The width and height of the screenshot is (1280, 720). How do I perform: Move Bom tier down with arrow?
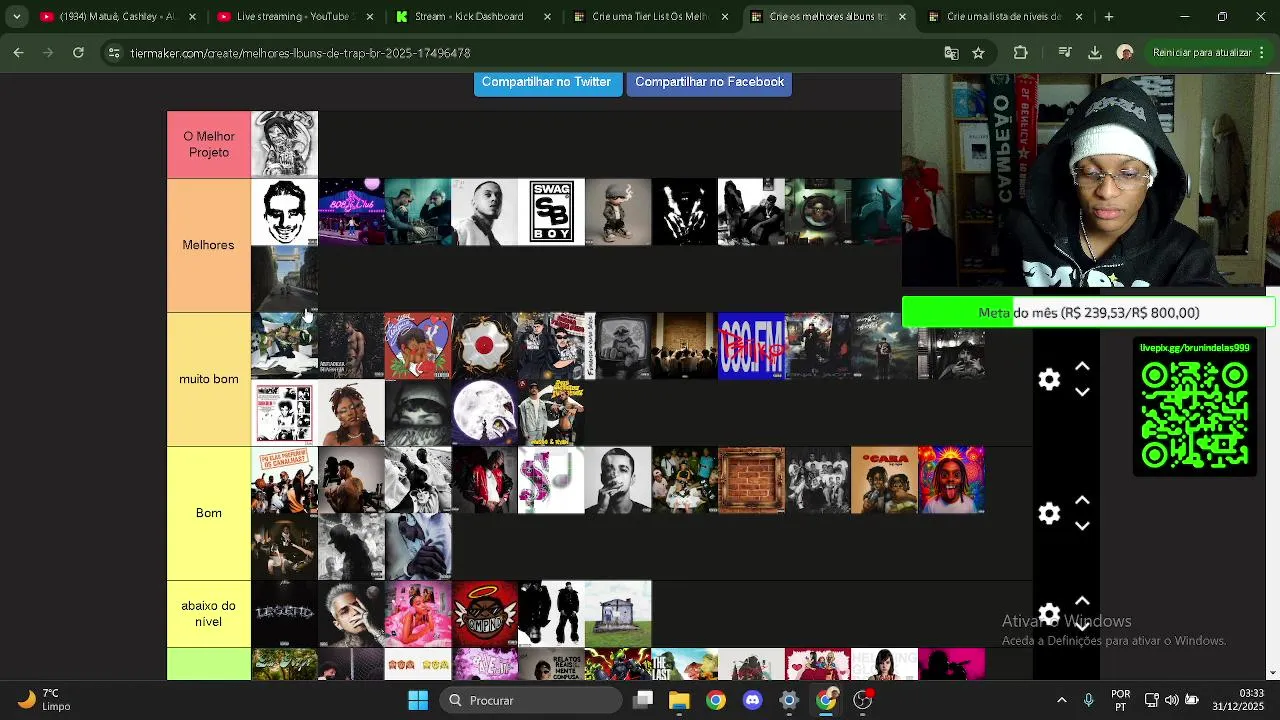pos(1082,526)
